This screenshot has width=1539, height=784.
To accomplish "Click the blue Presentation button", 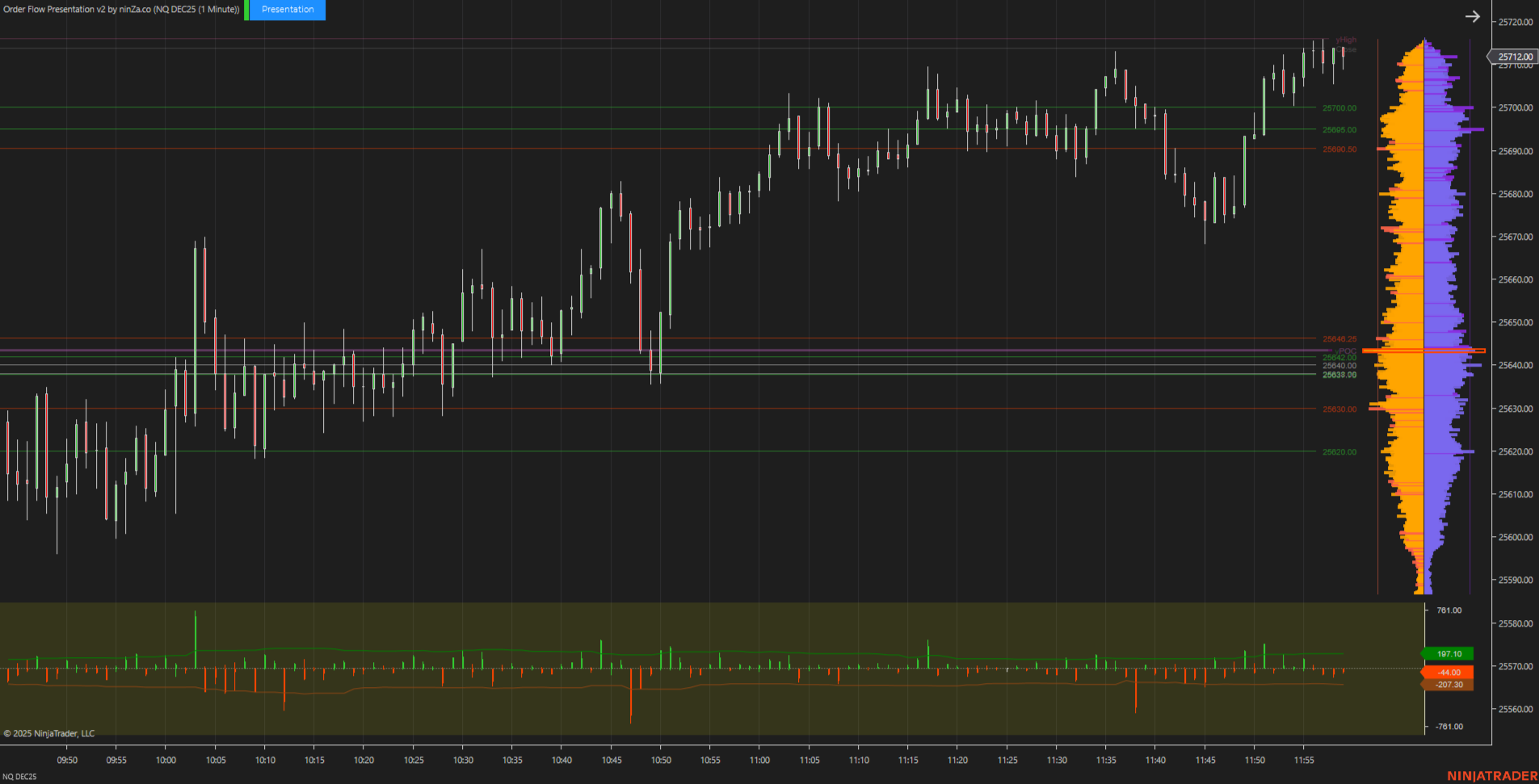I will tap(288, 10).
